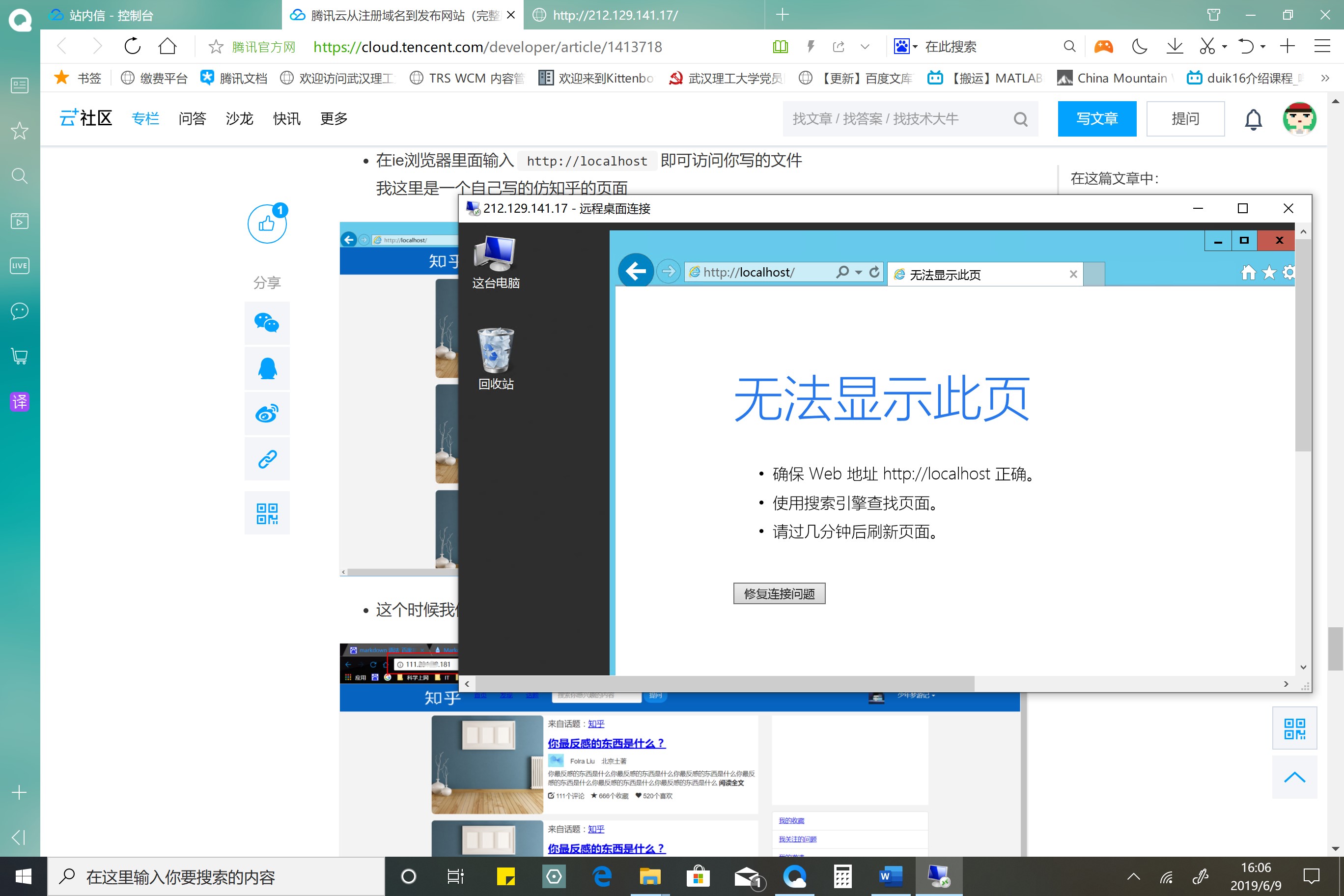Share article to WeChat
The image size is (1344, 896).
tap(267, 323)
